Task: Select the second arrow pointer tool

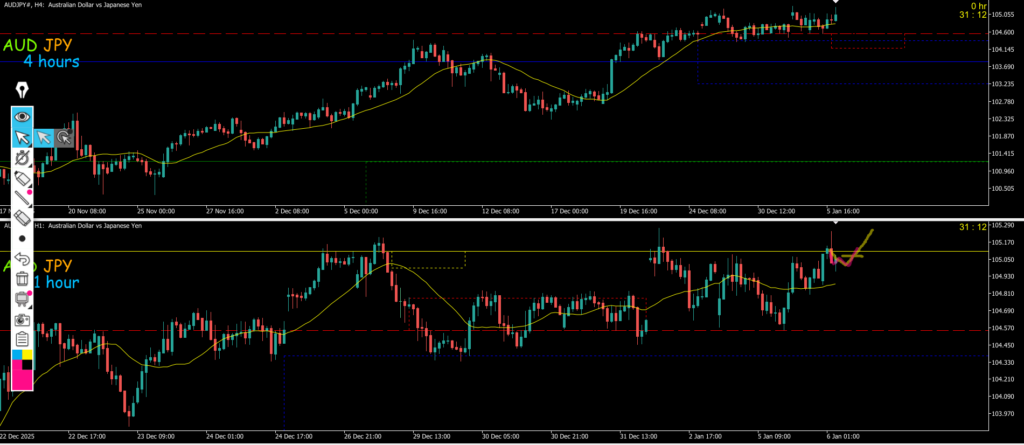Action: pos(44,137)
